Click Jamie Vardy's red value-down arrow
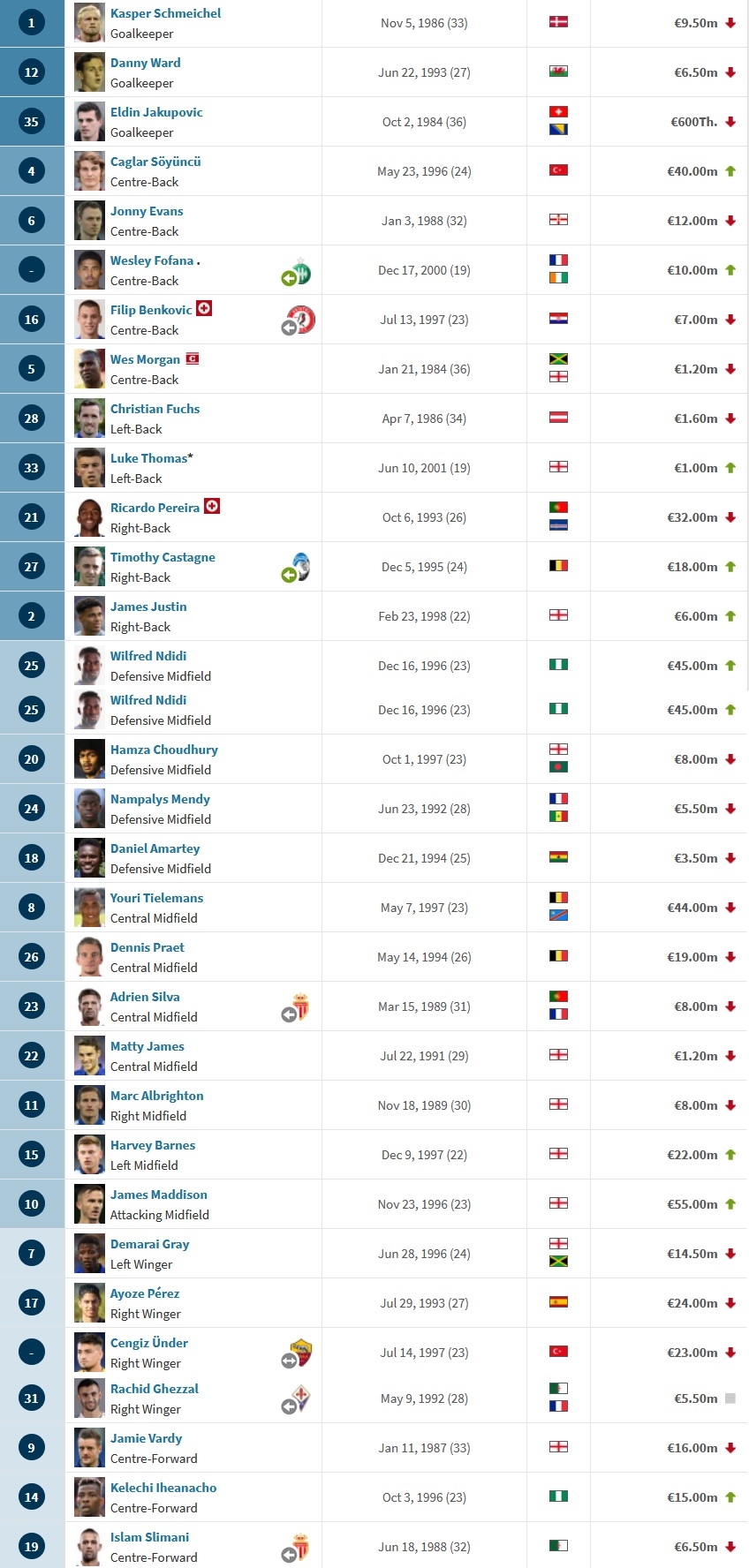The height and width of the screenshot is (1568, 749). pos(730,1448)
